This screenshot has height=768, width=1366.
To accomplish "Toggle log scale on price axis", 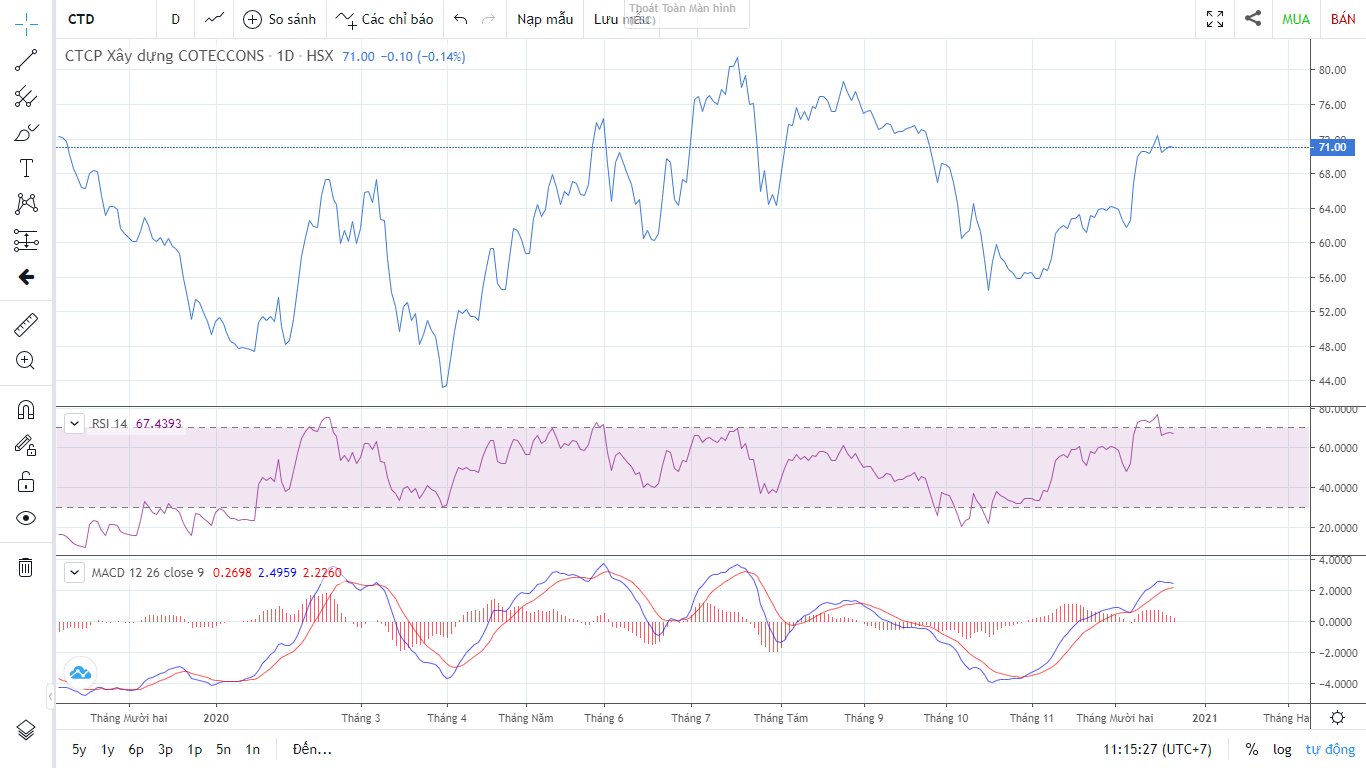I will (x=1282, y=749).
